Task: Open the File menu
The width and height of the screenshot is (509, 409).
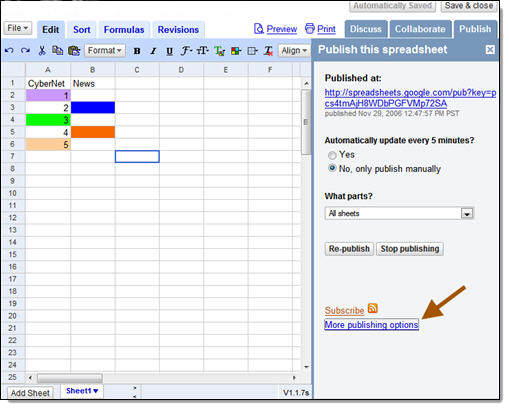Action: (x=18, y=28)
